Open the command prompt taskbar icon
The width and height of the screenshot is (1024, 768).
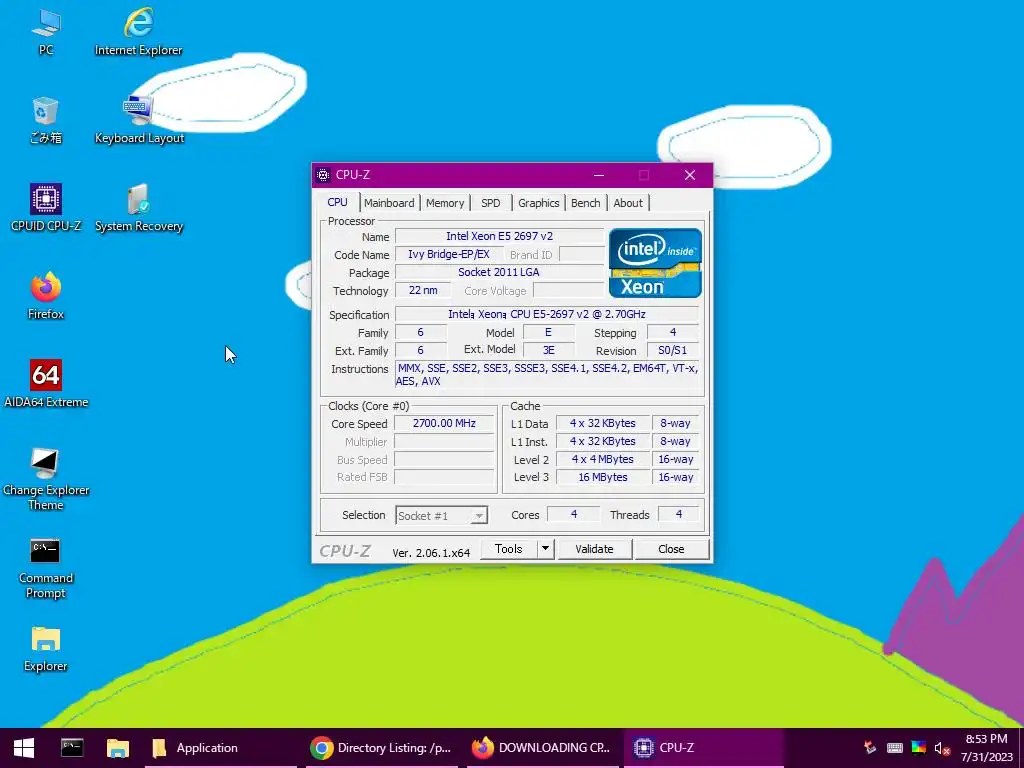(x=72, y=748)
